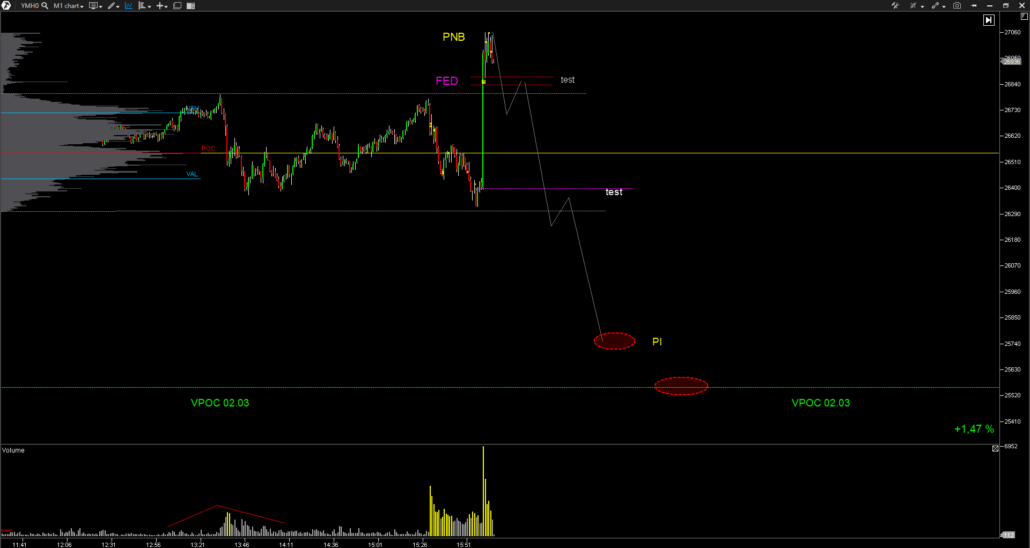This screenshot has width=1030, height=548.
Task: Select the lower red dashed ellipse on VPOC line
Action: pyautogui.click(x=681, y=386)
